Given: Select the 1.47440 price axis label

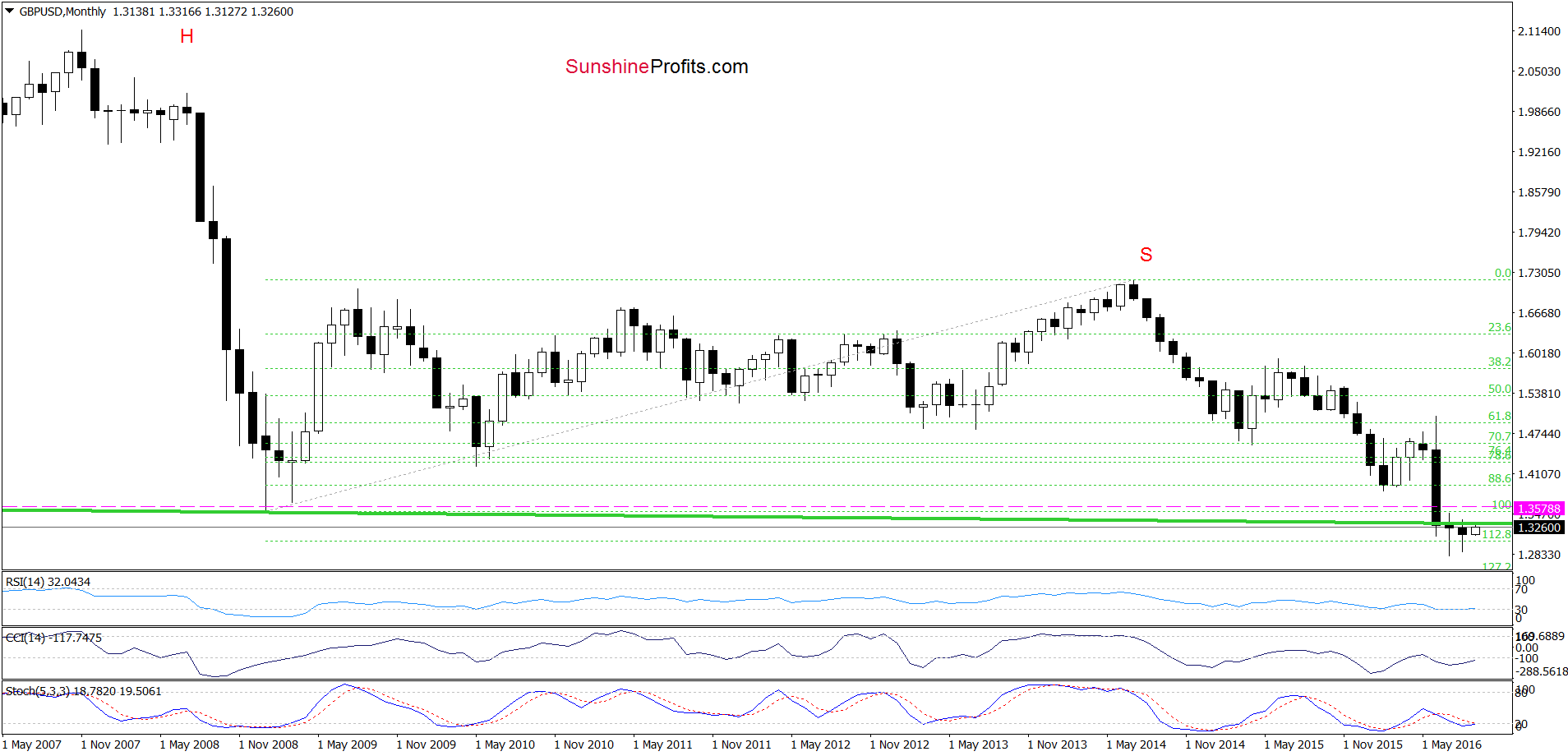Looking at the screenshot, I should point(1538,434).
